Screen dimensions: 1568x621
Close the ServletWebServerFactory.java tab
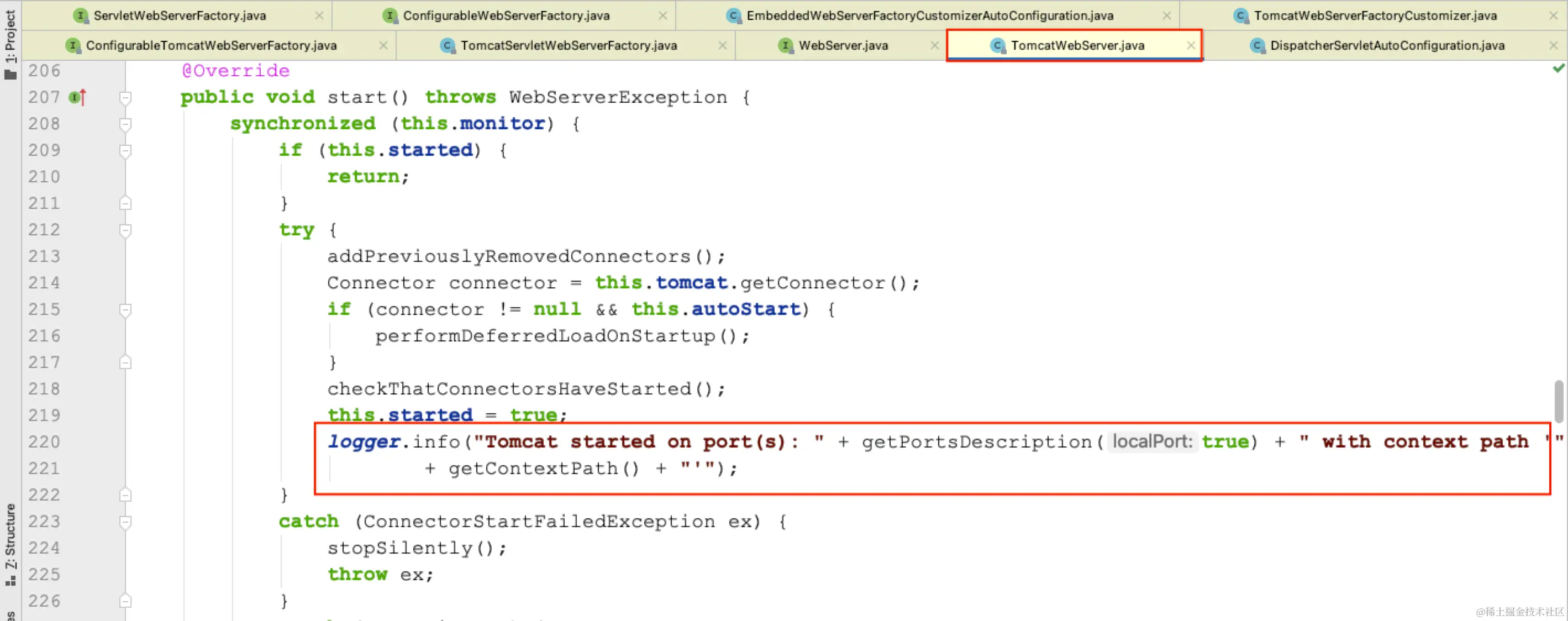tap(319, 16)
